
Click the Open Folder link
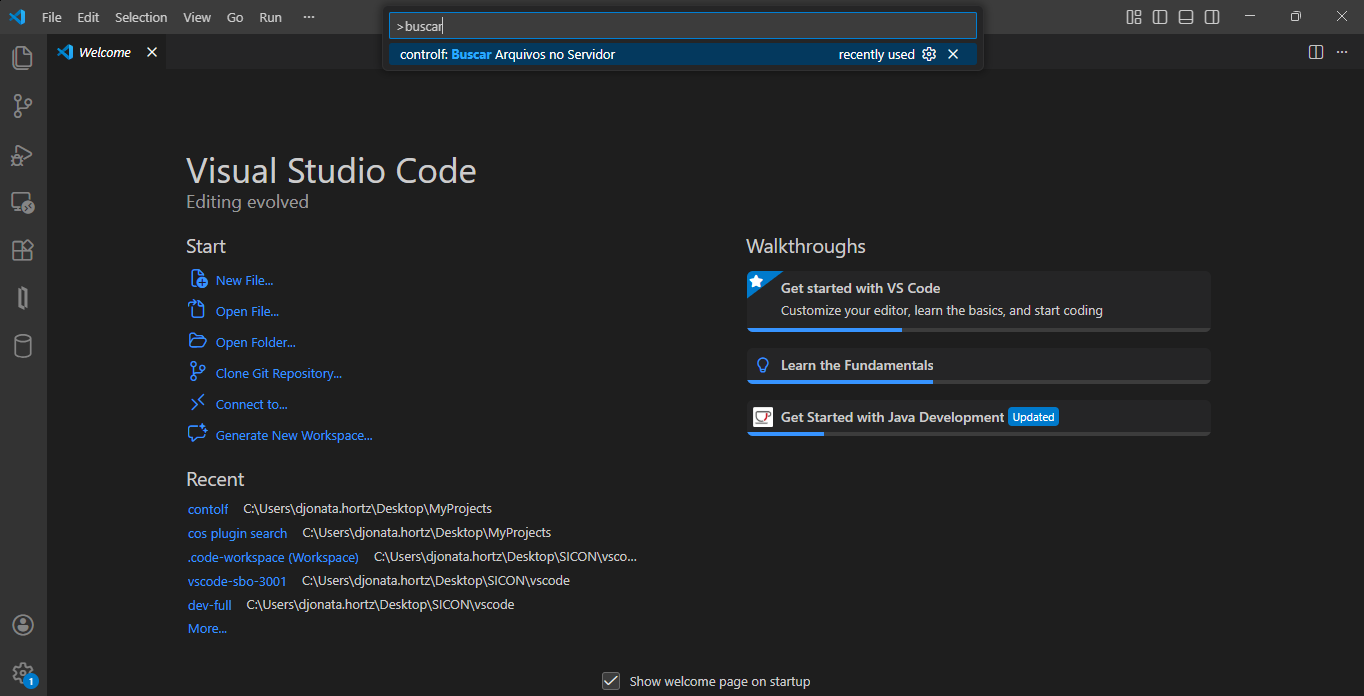256,343
